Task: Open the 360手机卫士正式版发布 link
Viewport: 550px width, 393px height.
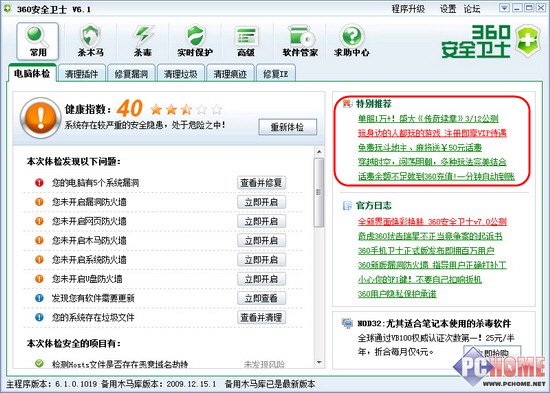Action: 426,251
